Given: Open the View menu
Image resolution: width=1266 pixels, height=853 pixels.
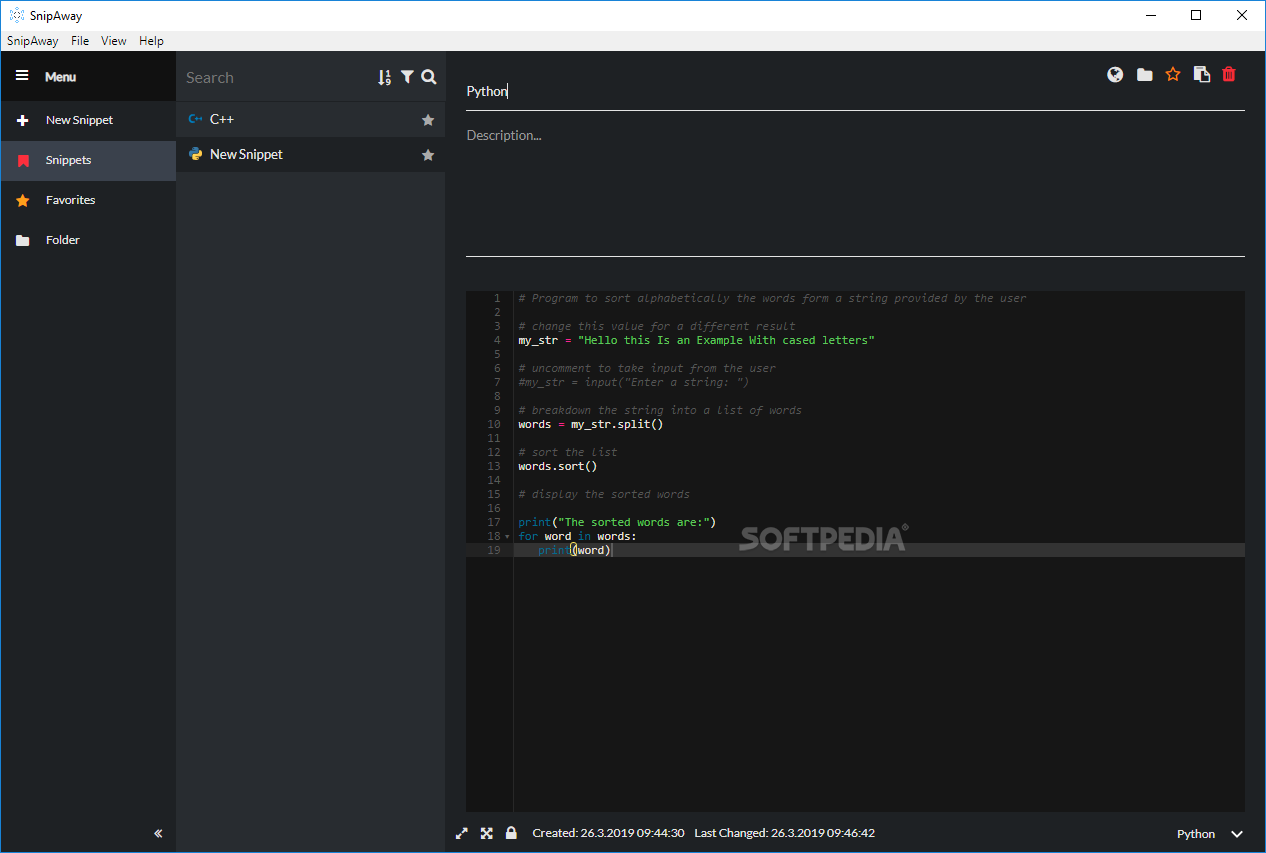Looking at the screenshot, I should coord(114,41).
